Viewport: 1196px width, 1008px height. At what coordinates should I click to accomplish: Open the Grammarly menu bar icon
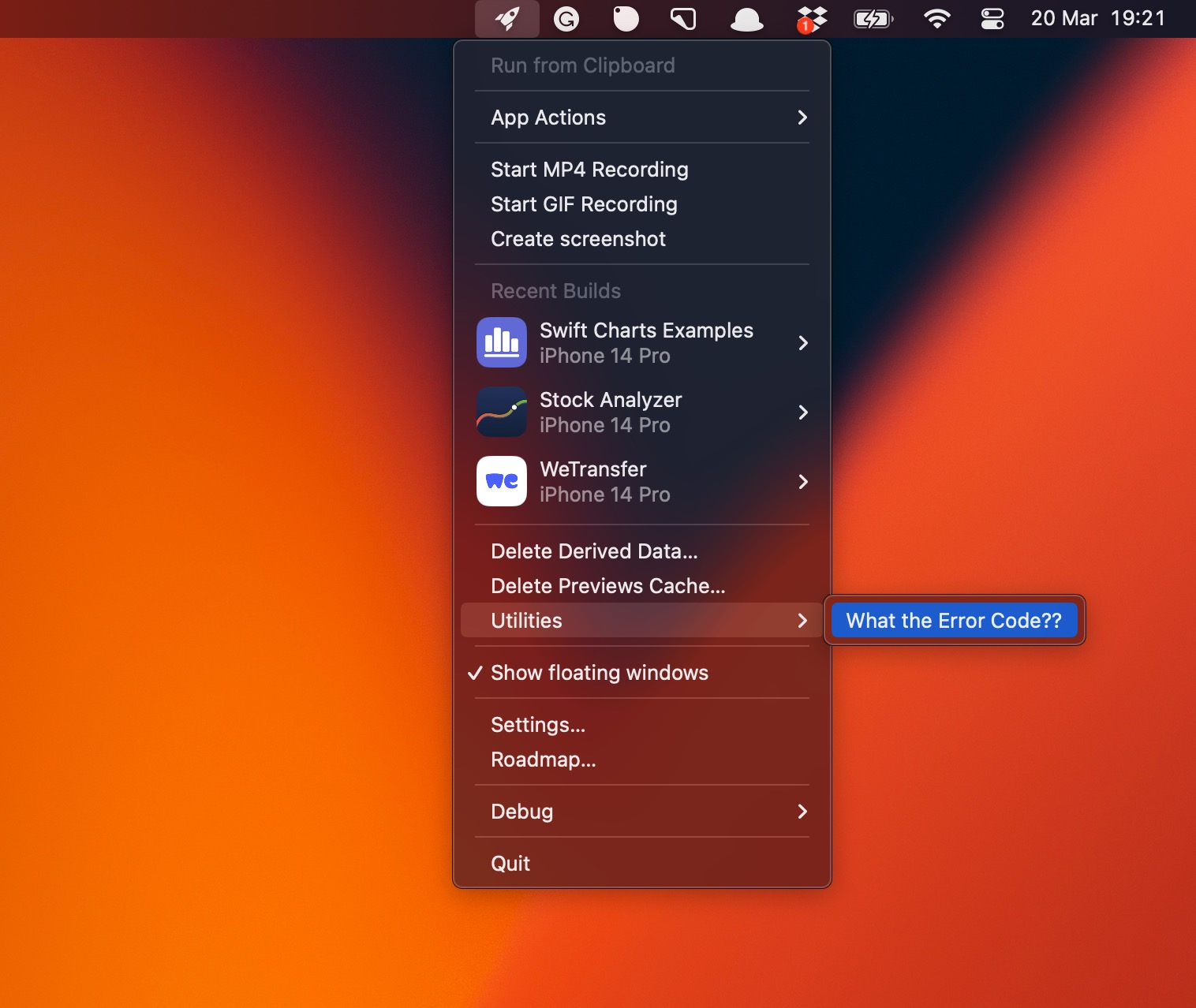566,18
